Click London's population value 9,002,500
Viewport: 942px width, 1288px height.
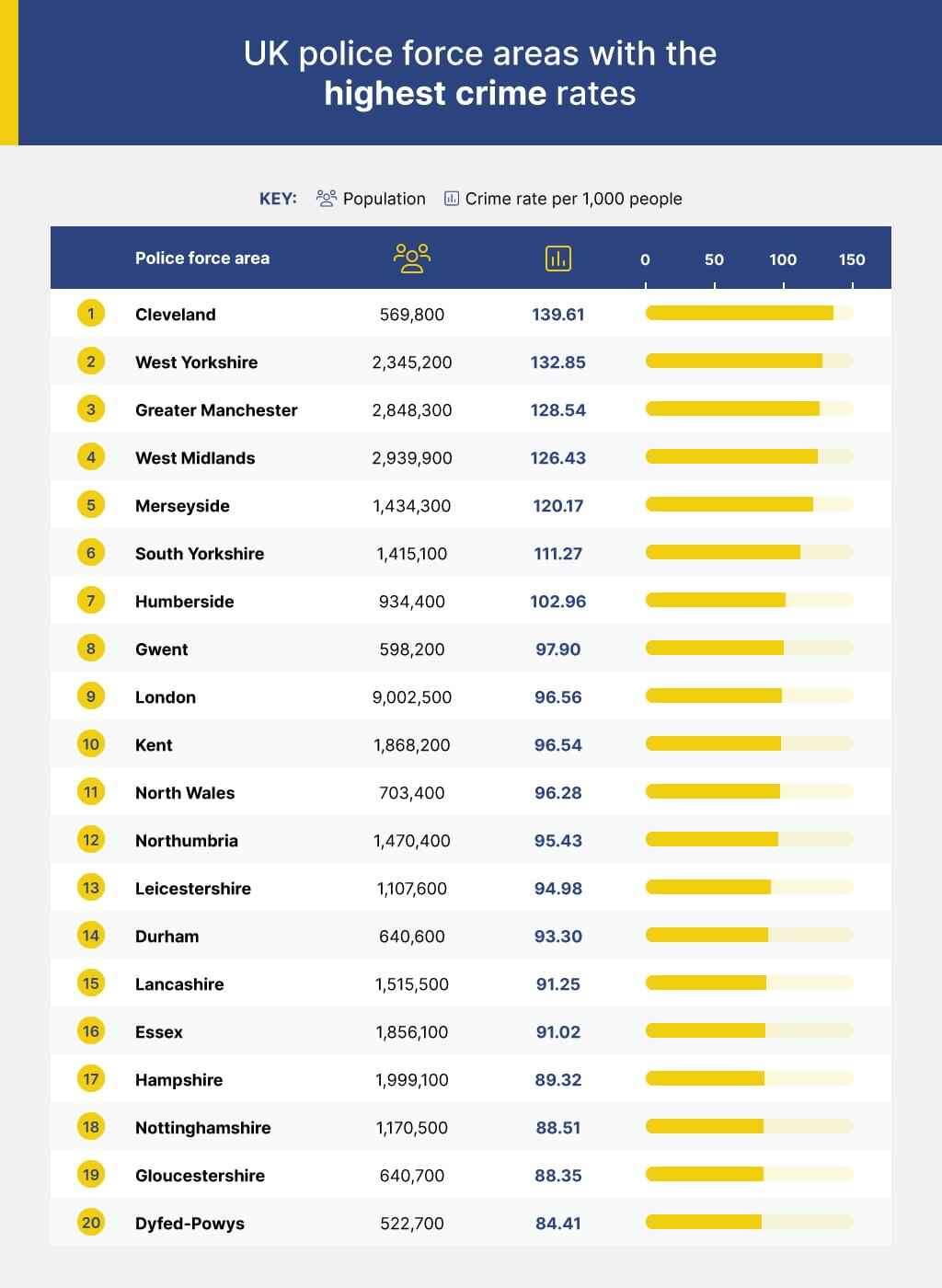[412, 697]
